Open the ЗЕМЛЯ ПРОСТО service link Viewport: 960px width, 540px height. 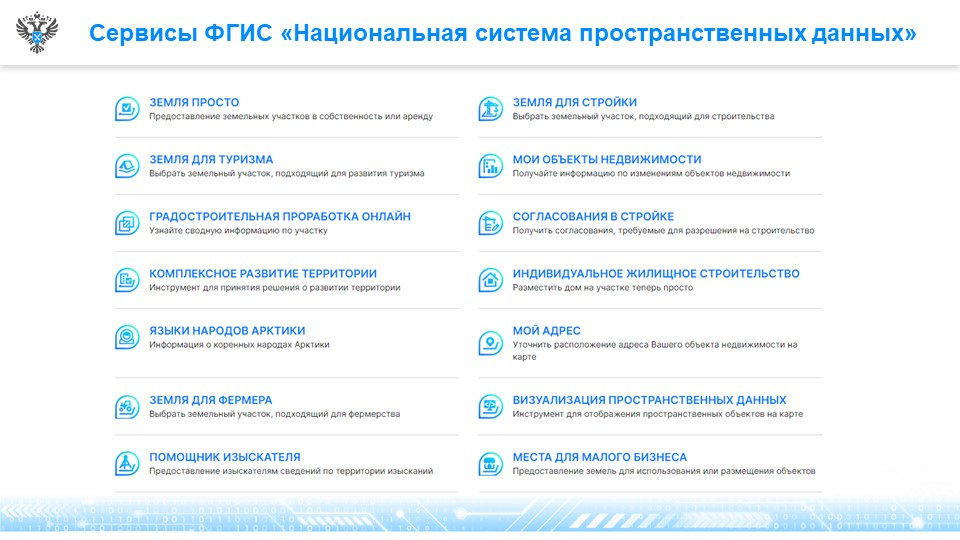(194, 102)
